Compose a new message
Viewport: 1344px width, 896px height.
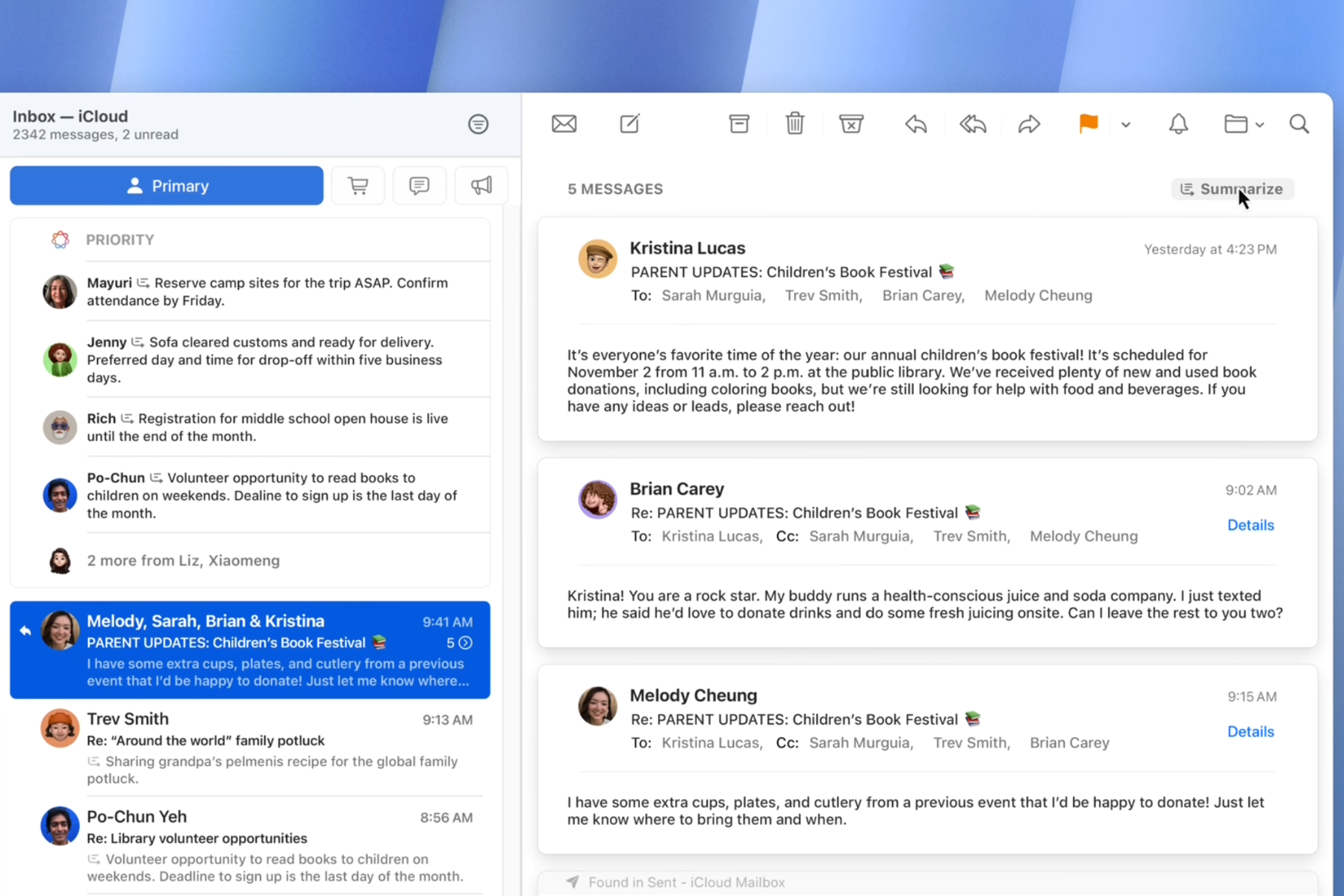click(629, 124)
